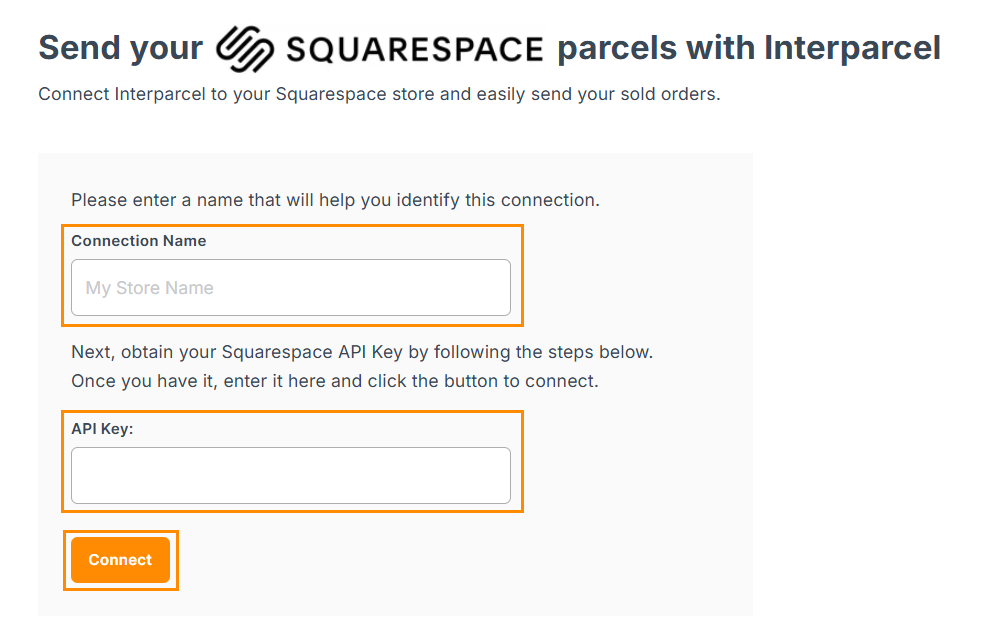Click inside the API Key text box
The height and width of the screenshot is (639, 984).
(x=290, y=475)
